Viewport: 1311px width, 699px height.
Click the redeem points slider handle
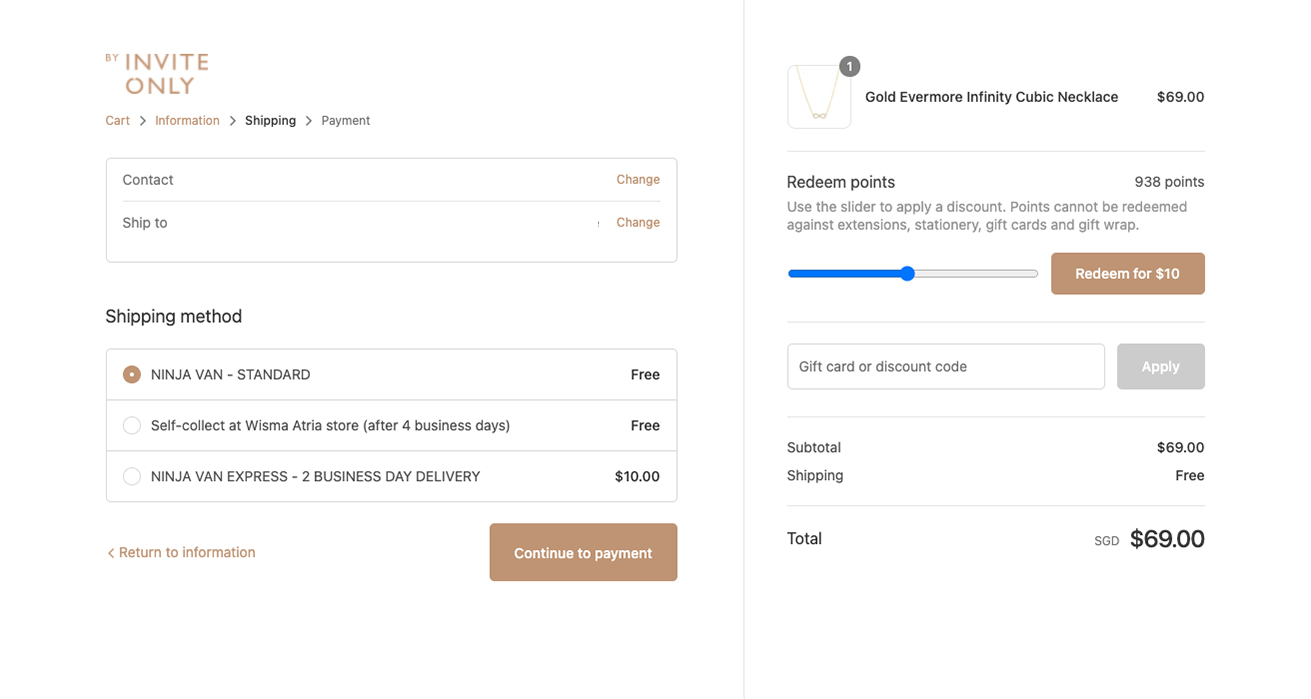pyautogui.click(x=907, y=274)
